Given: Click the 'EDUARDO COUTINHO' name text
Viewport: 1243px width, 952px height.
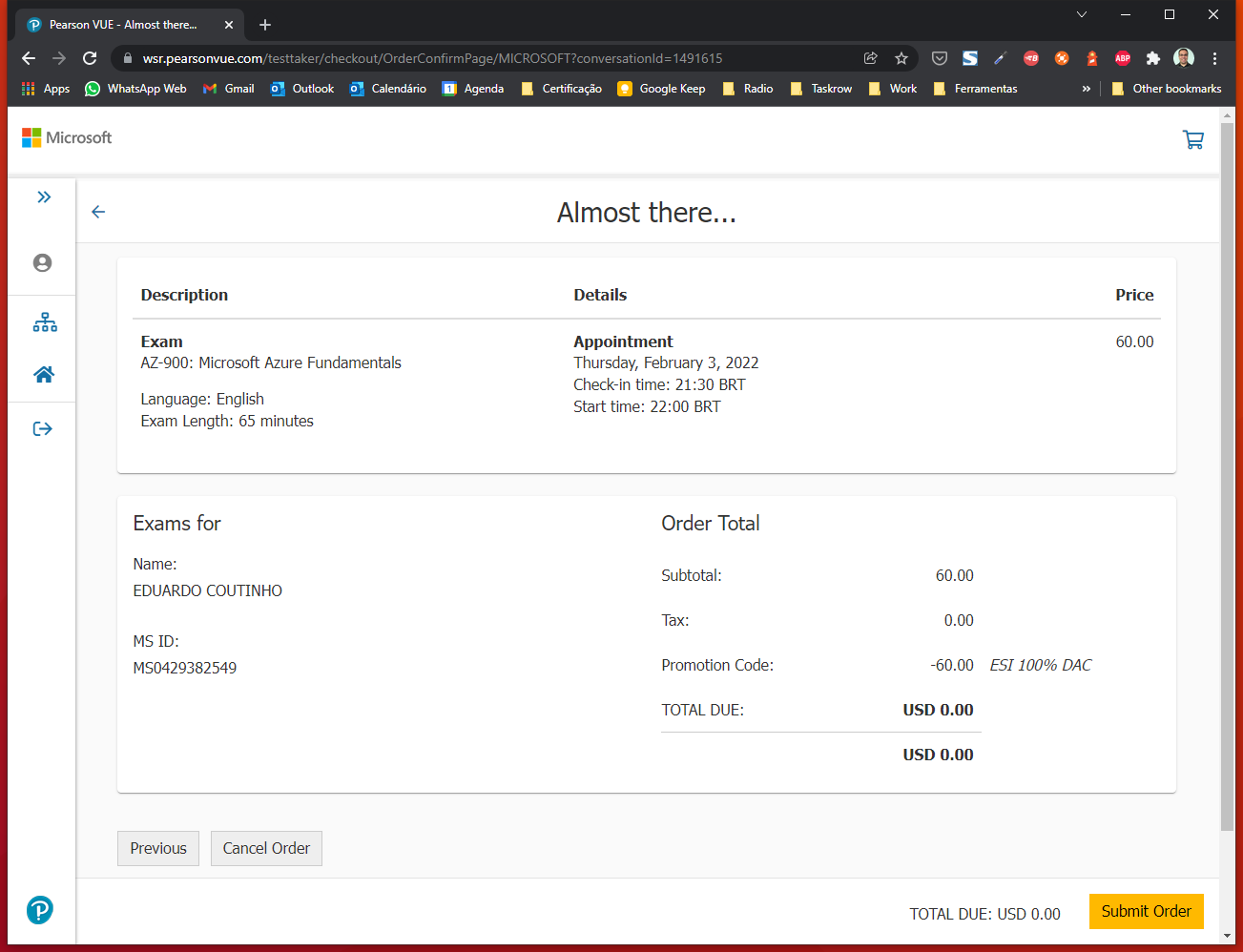Looking at the screenshot, I should 208,590.
